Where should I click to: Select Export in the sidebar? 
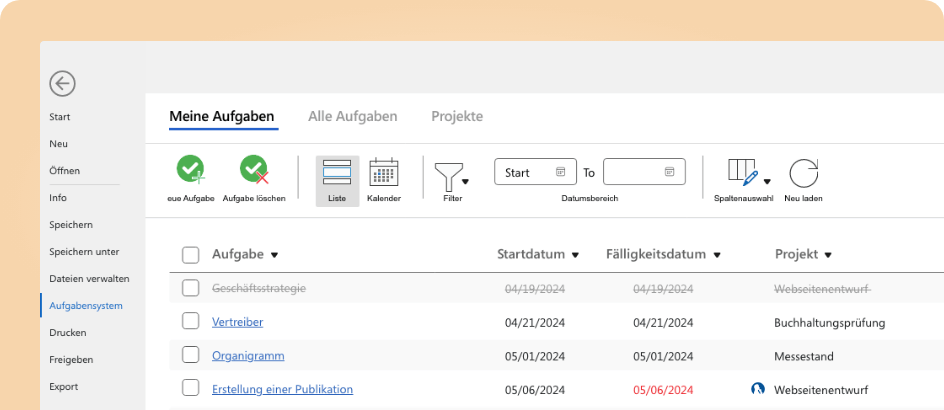pyautogui.click(x=64, y=387)
